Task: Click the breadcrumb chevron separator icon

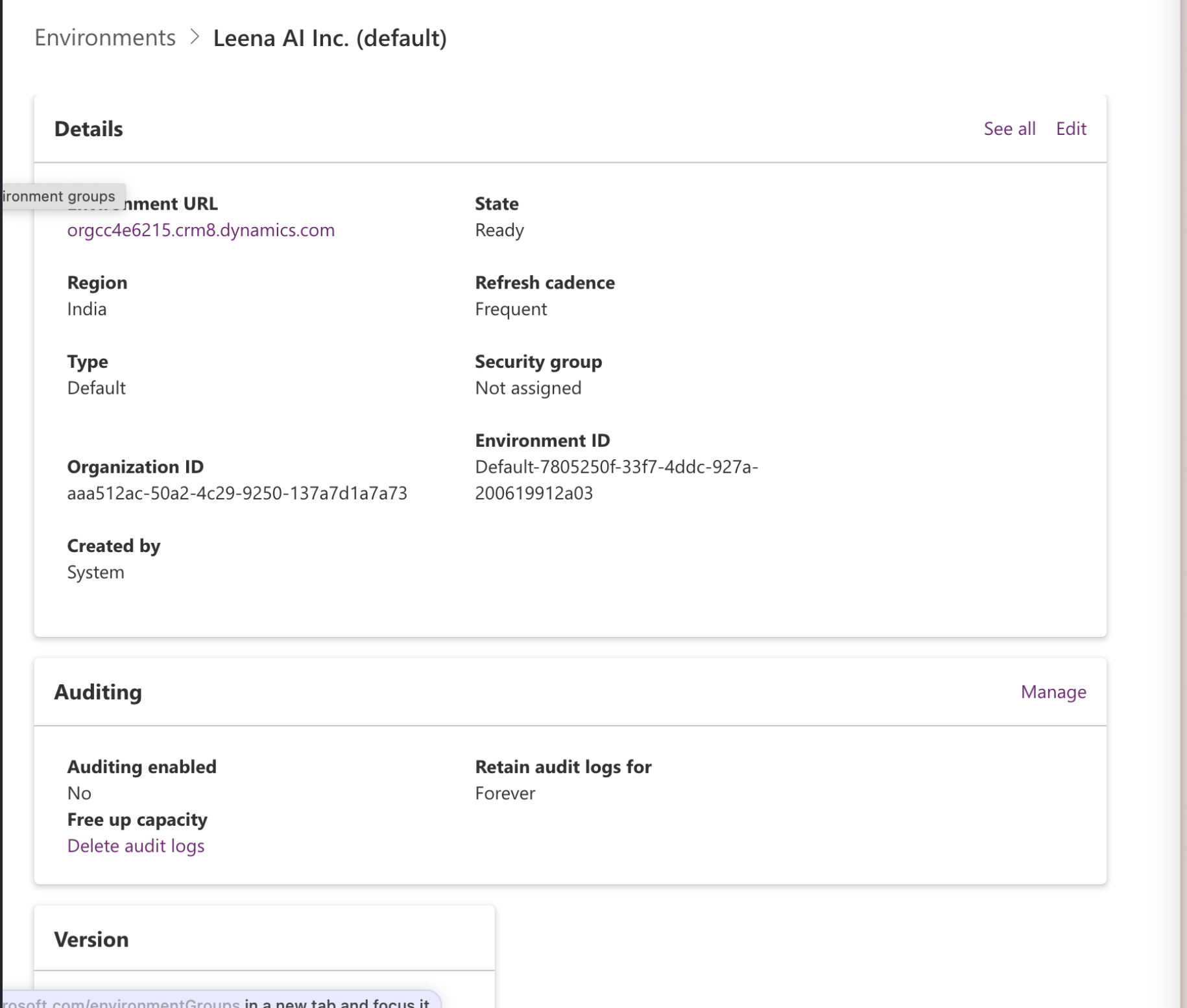Action: (x=195, y=37)
